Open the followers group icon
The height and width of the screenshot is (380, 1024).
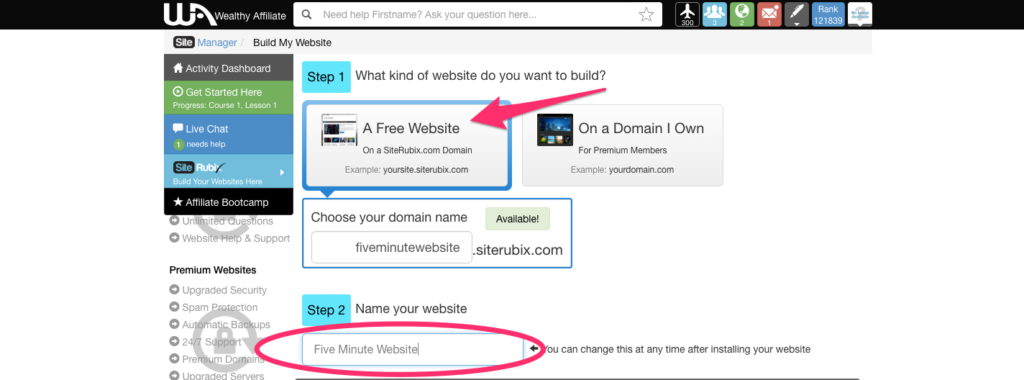click(714, 14)
